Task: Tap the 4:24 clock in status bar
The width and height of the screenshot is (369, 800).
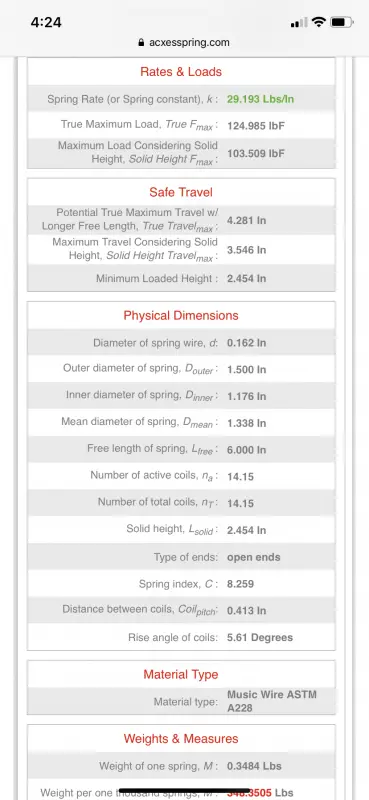Action: (x=46, y=22)
